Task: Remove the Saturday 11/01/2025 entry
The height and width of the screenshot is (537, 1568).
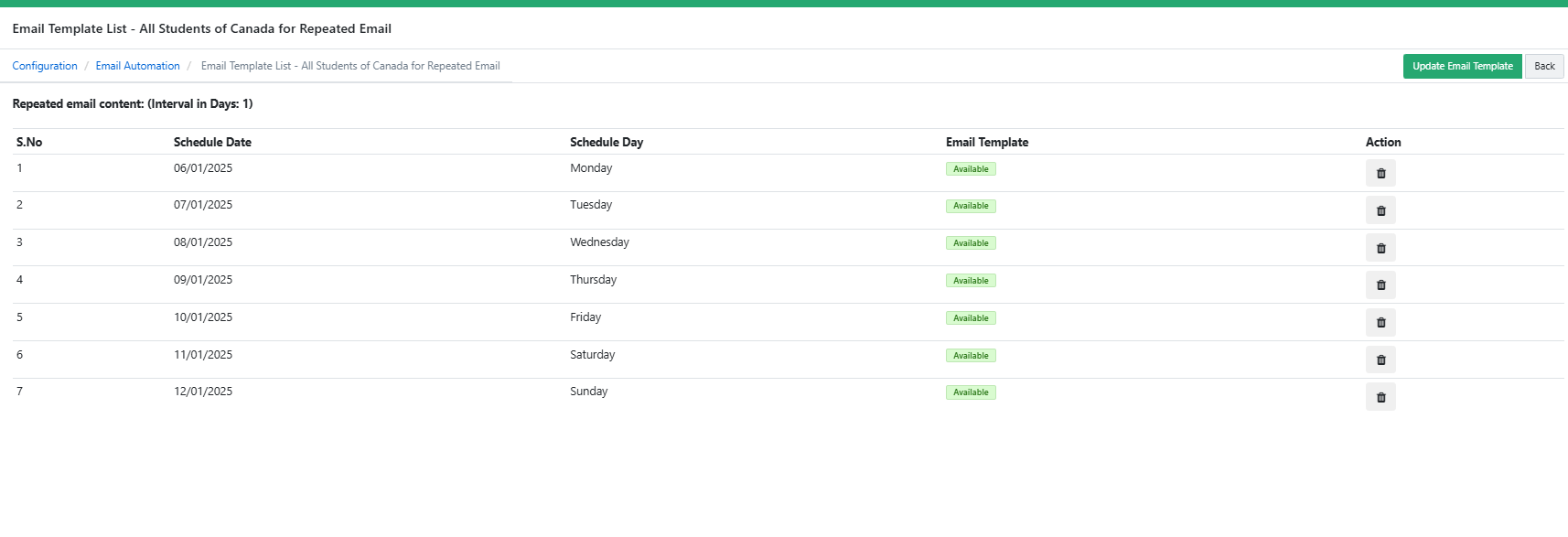Action: (1380, 360)
